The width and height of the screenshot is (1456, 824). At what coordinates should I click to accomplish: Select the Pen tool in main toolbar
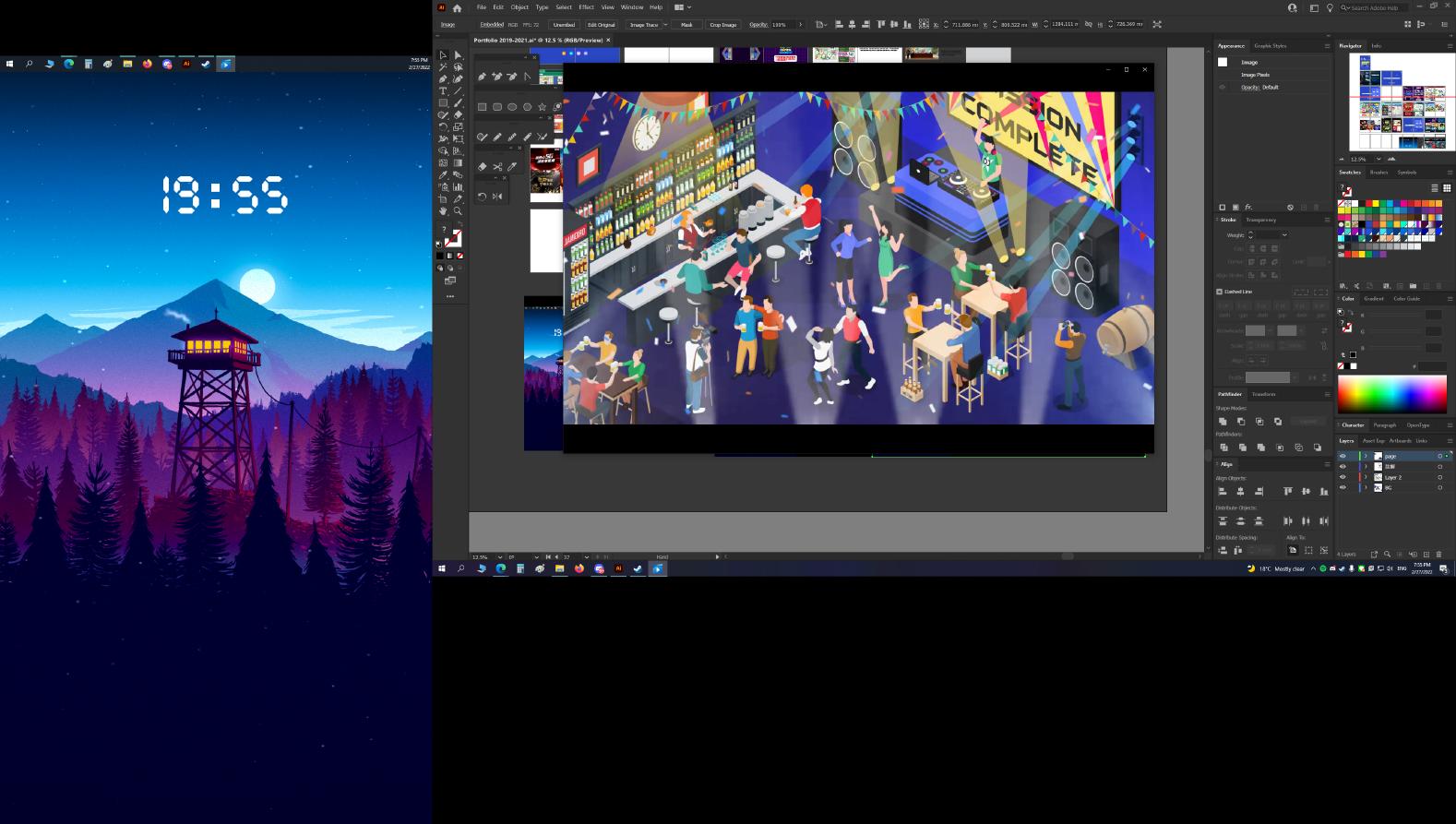pos(443,78)
